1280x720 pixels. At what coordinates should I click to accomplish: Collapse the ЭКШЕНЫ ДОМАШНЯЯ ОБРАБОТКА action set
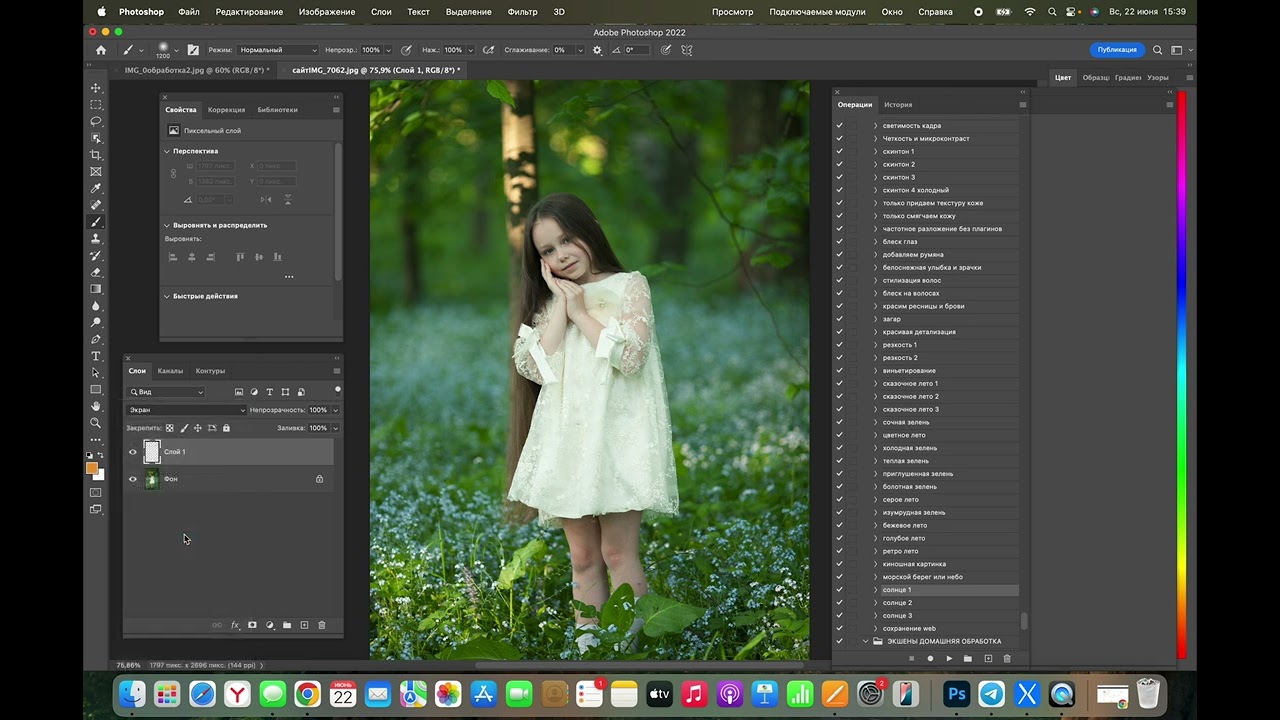866,642
